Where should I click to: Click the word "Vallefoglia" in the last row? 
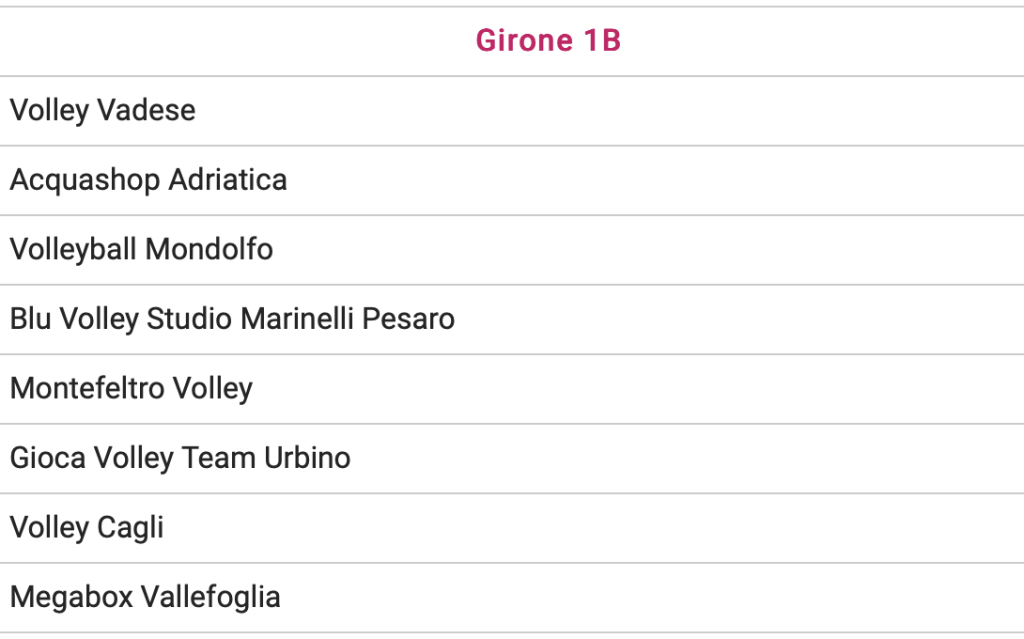pos(210,597)
